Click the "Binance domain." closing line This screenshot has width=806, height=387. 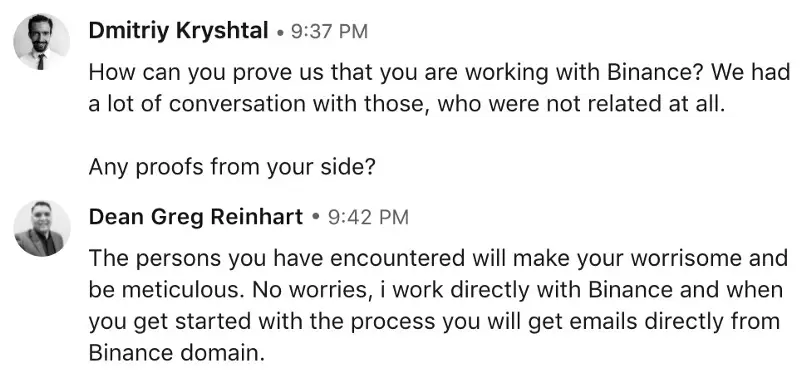click(177, 353)
